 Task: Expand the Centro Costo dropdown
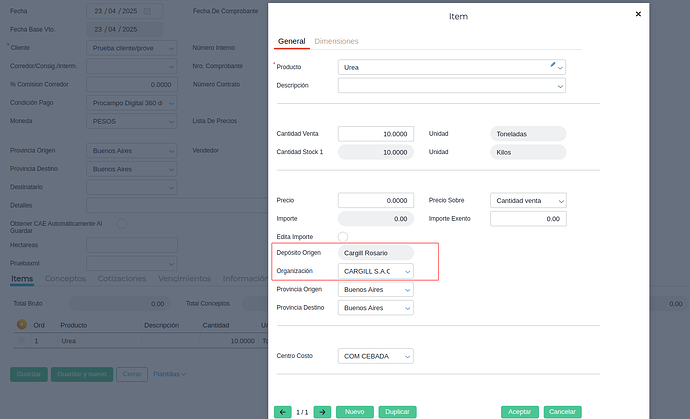[407, 356]
